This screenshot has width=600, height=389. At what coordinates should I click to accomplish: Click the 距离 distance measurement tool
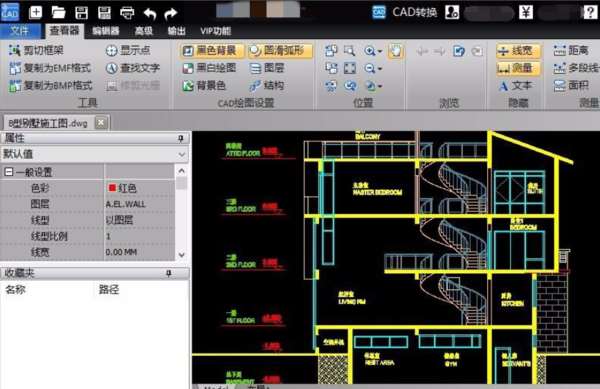[x=571, y=50]
